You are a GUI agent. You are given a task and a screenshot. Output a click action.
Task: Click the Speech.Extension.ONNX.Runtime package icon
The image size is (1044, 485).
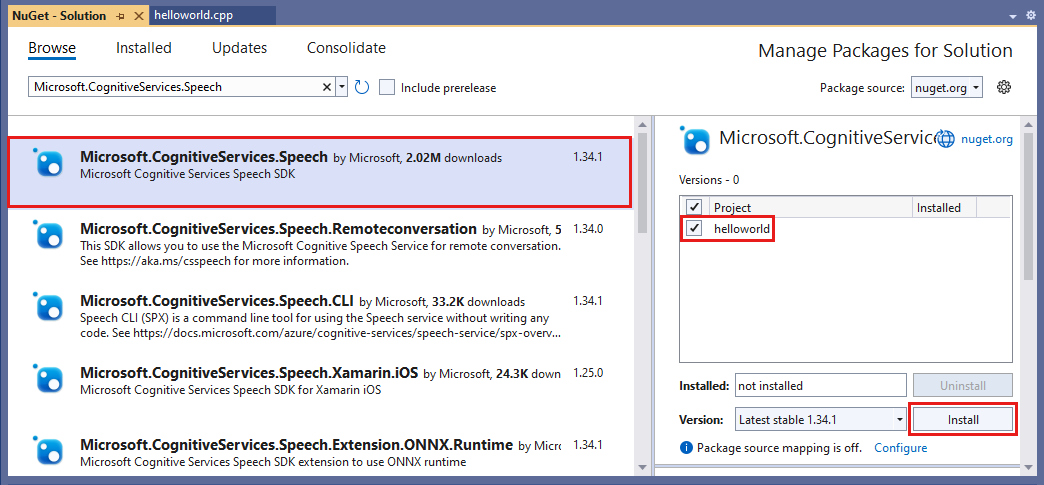click(50, 450)
